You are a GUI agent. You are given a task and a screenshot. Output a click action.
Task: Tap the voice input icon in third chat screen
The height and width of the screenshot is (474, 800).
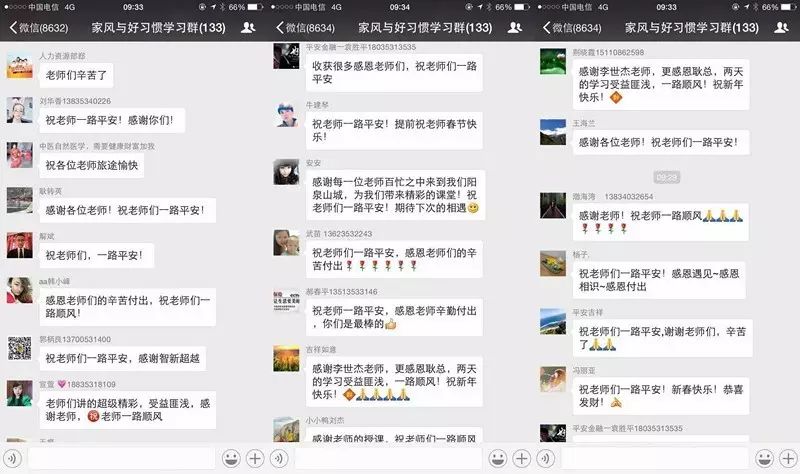tap(546, 459)
